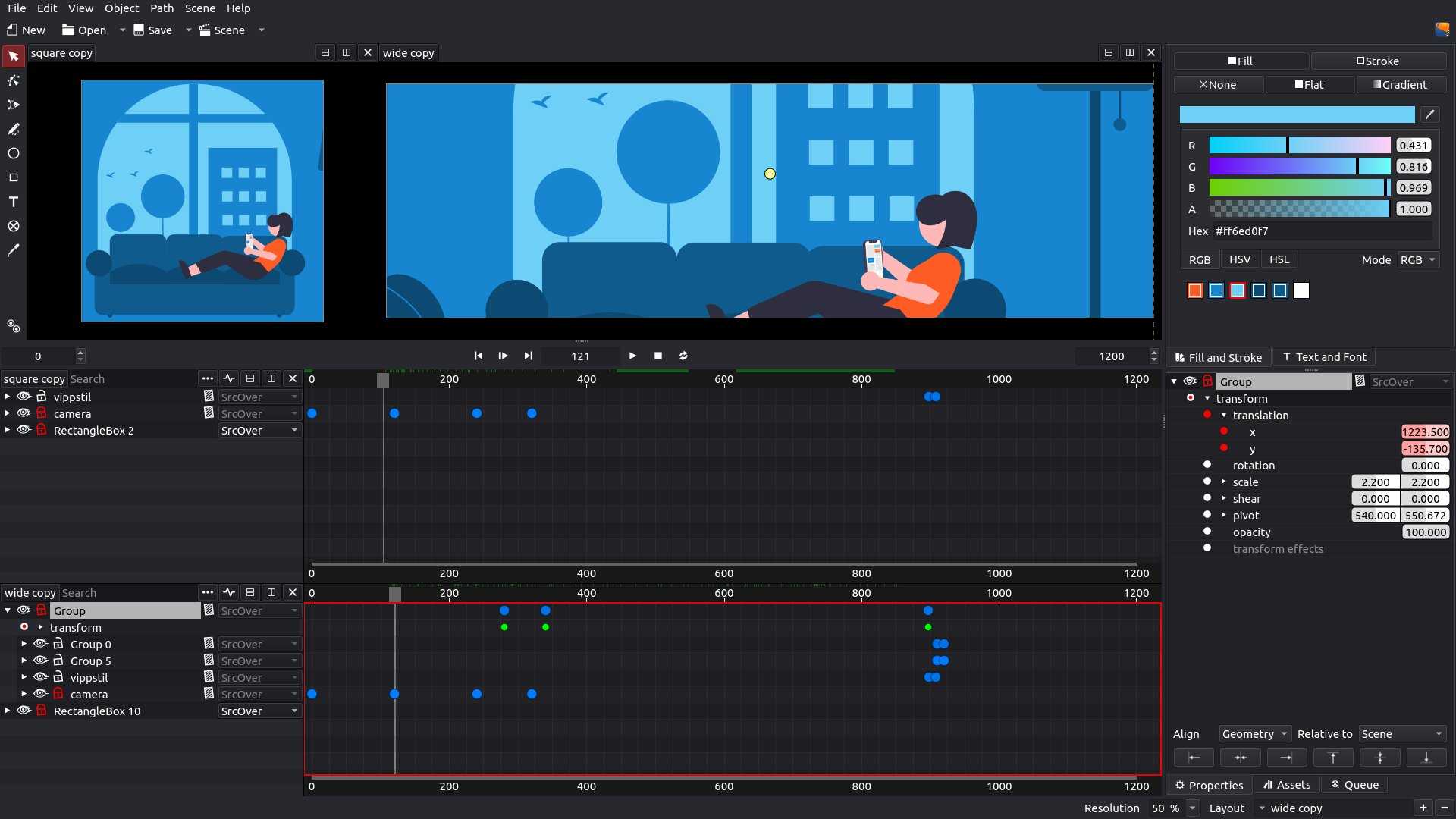Expand the Group 0 layer tree
Image resolution: width=1456 pixels, height=819 pixels.
point(24,644)
